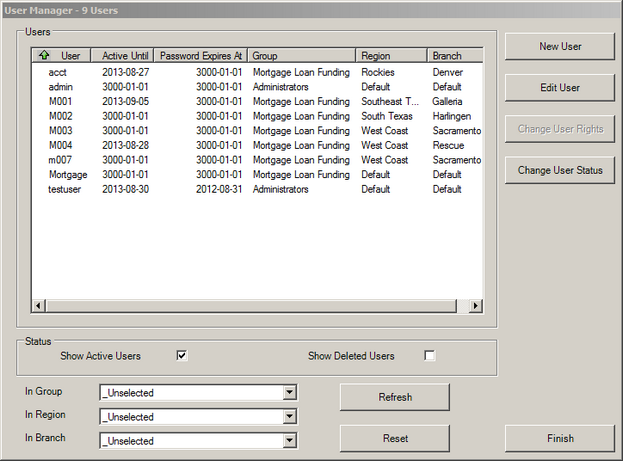Click the 2013-08-28 Active Until date

click(126, 145)
